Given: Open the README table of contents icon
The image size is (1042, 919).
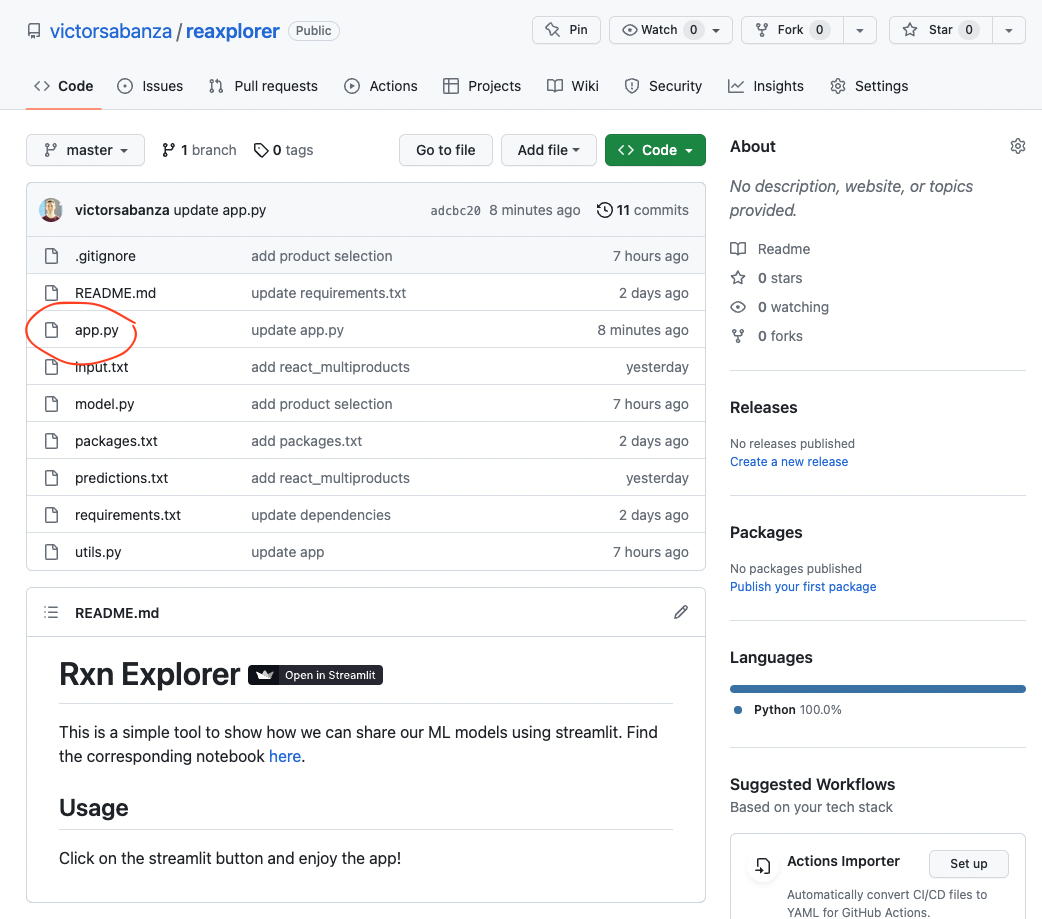Looking at the screenshot, I should (x=51, y=612).
